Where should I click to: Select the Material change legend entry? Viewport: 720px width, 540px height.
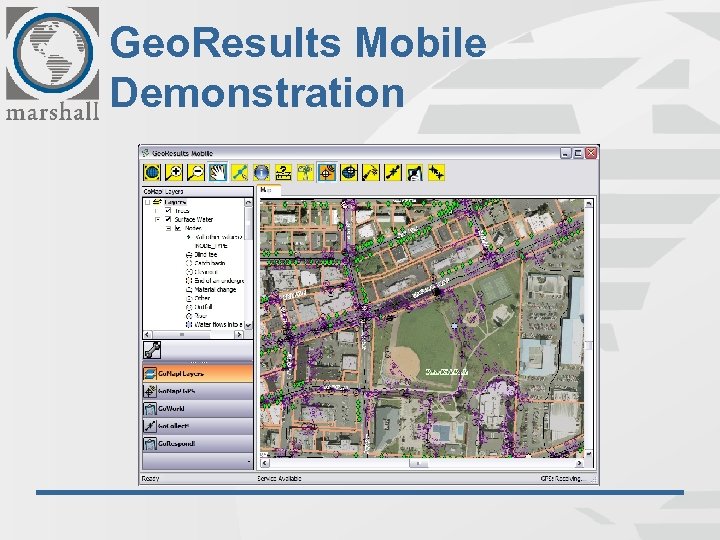211,290
